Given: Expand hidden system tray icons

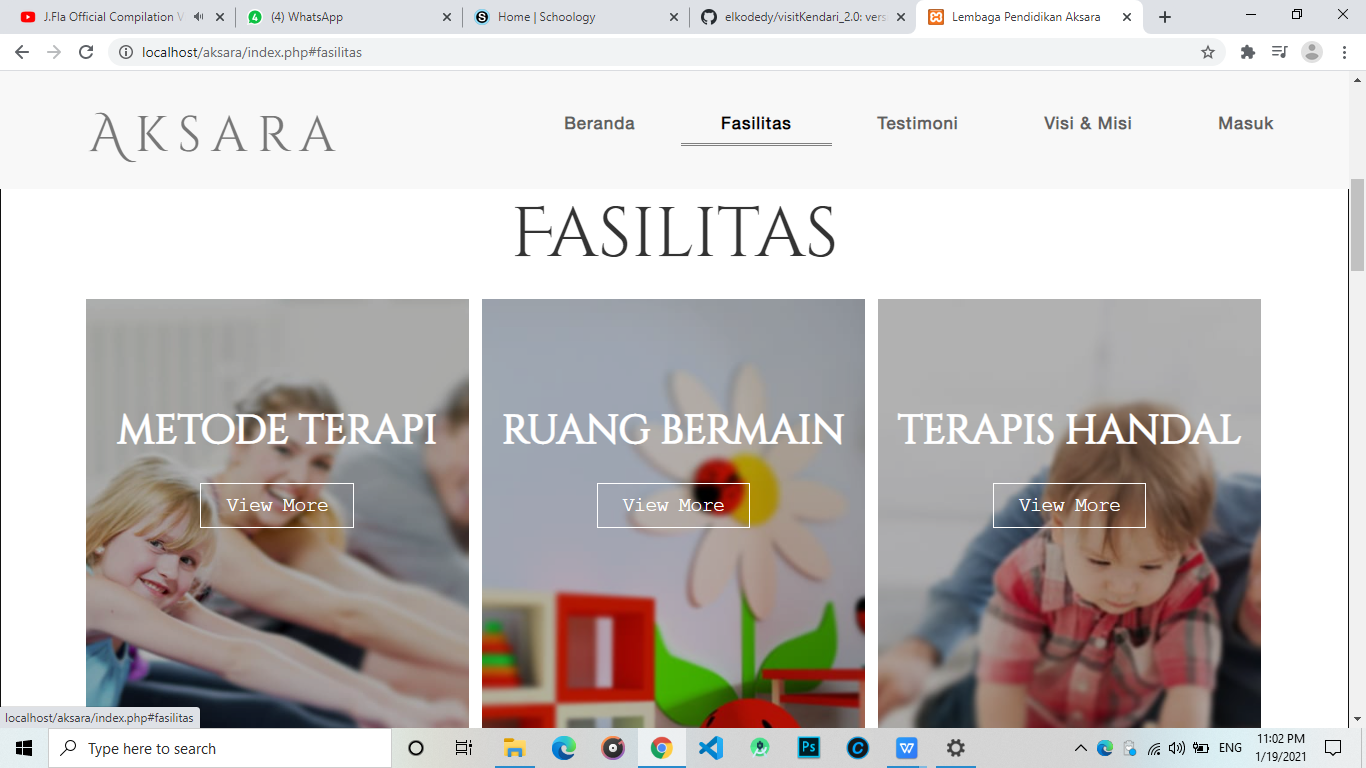Looking at the screenshot, I should pos(1081,748).
